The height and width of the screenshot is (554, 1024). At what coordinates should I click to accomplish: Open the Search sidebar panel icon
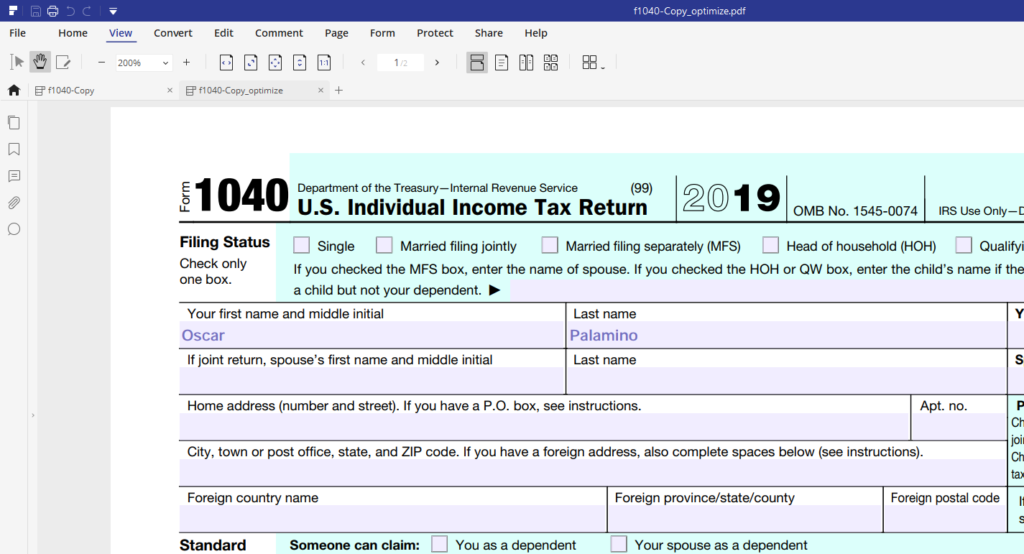tap(14, 229)
